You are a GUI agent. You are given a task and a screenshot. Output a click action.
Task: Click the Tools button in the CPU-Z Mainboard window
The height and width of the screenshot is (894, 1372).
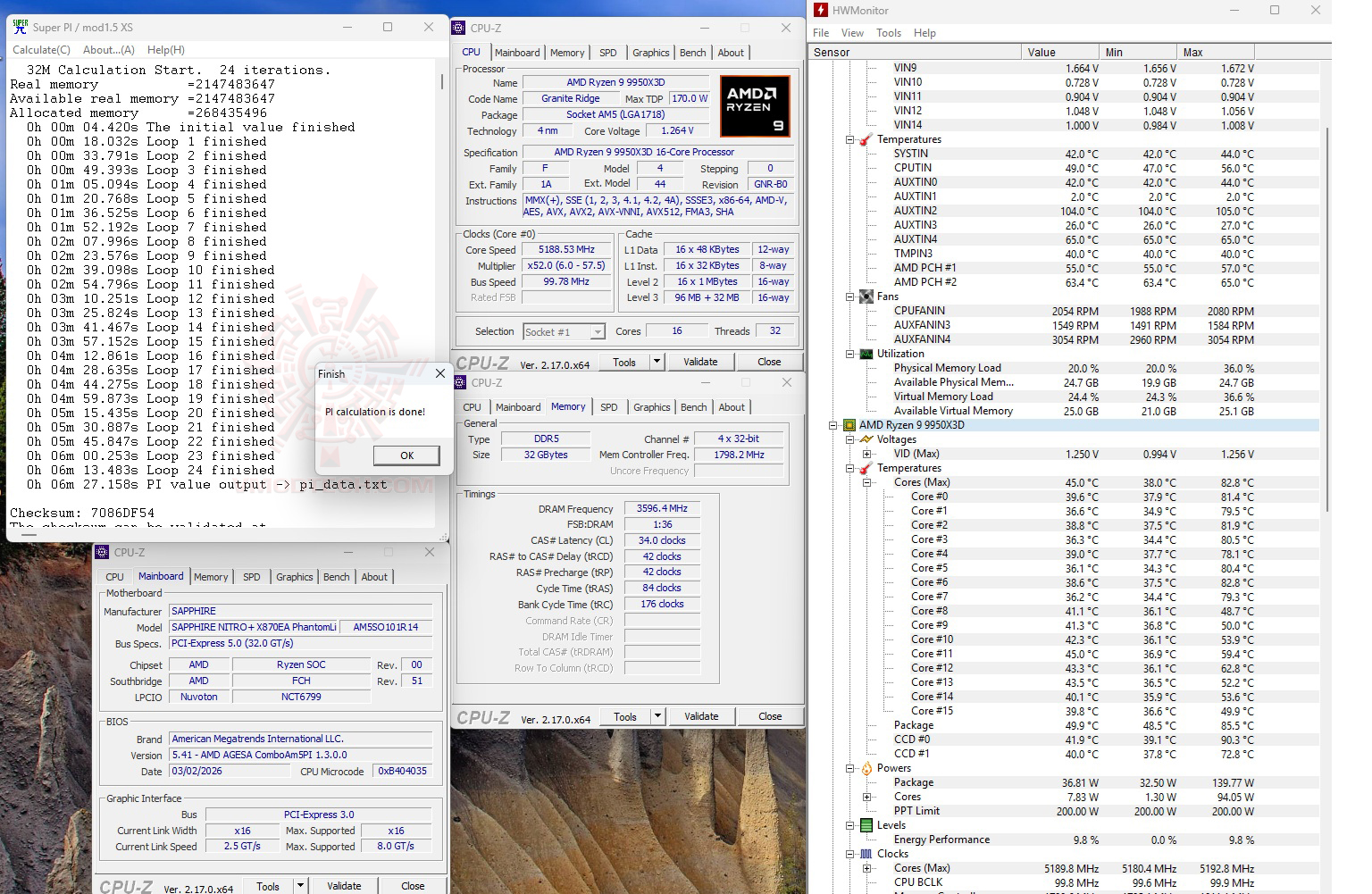[268, 886]
